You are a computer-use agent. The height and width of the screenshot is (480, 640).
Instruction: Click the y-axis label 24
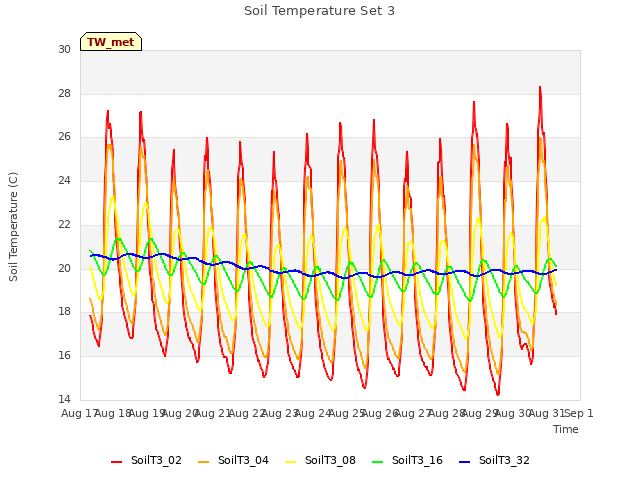coord(64,180)
